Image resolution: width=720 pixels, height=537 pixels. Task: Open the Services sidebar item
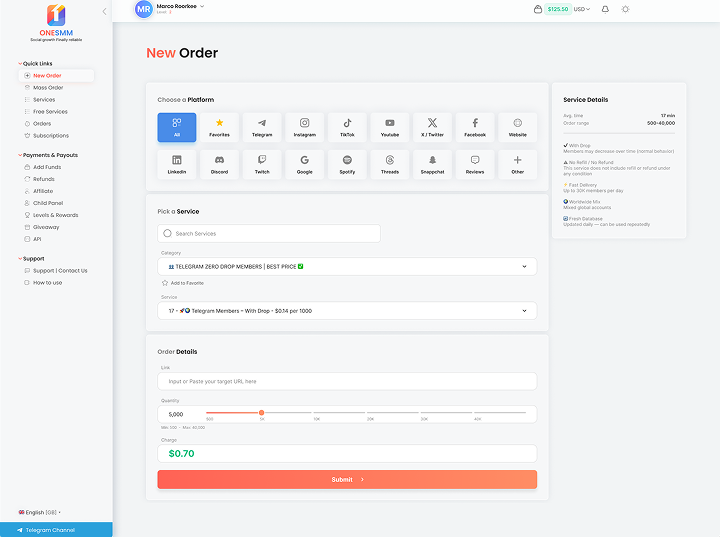(40, 100)
